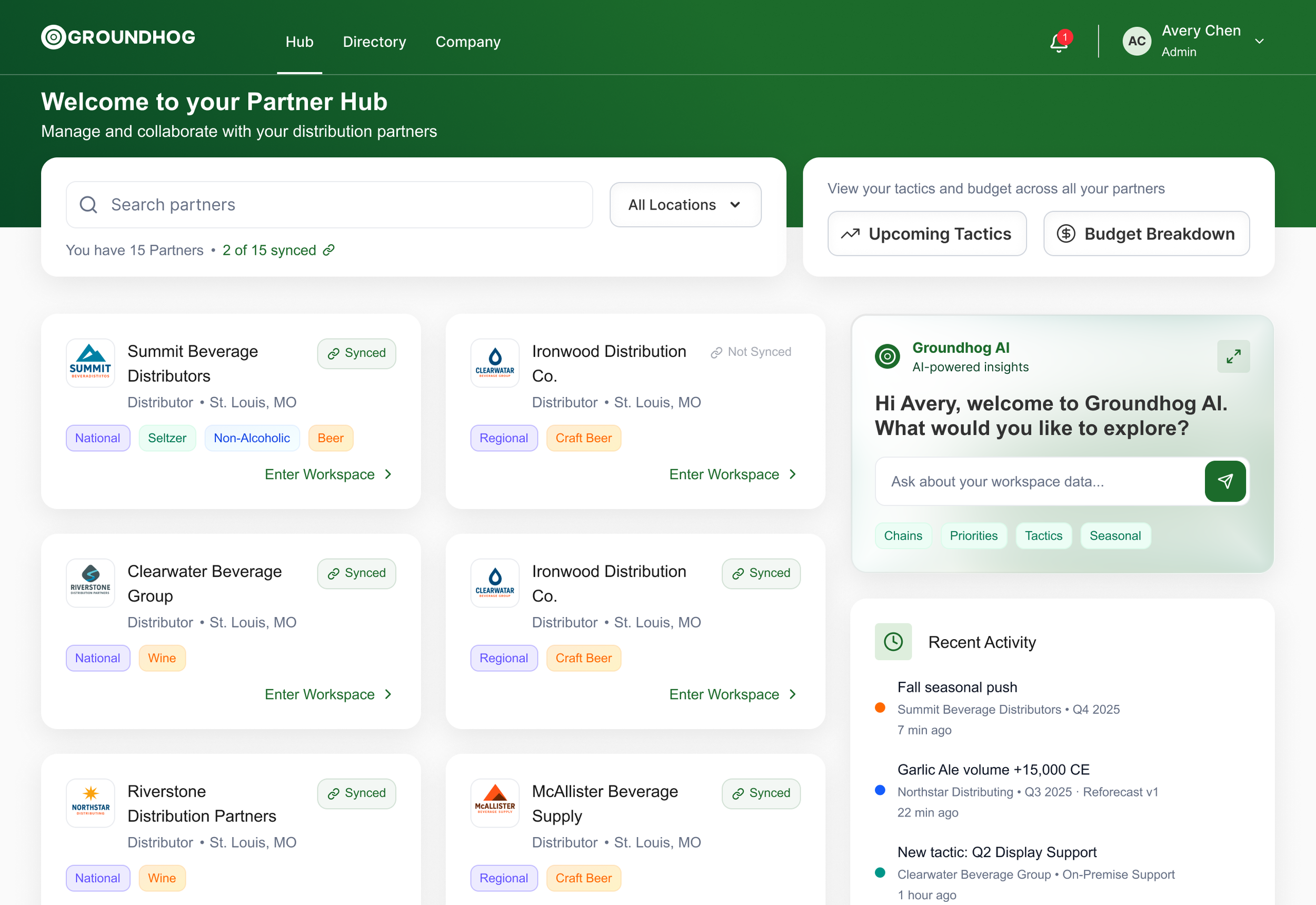Click the link icon next to synced count
The image size is (1316, 905).
click(x=329, y=250)
